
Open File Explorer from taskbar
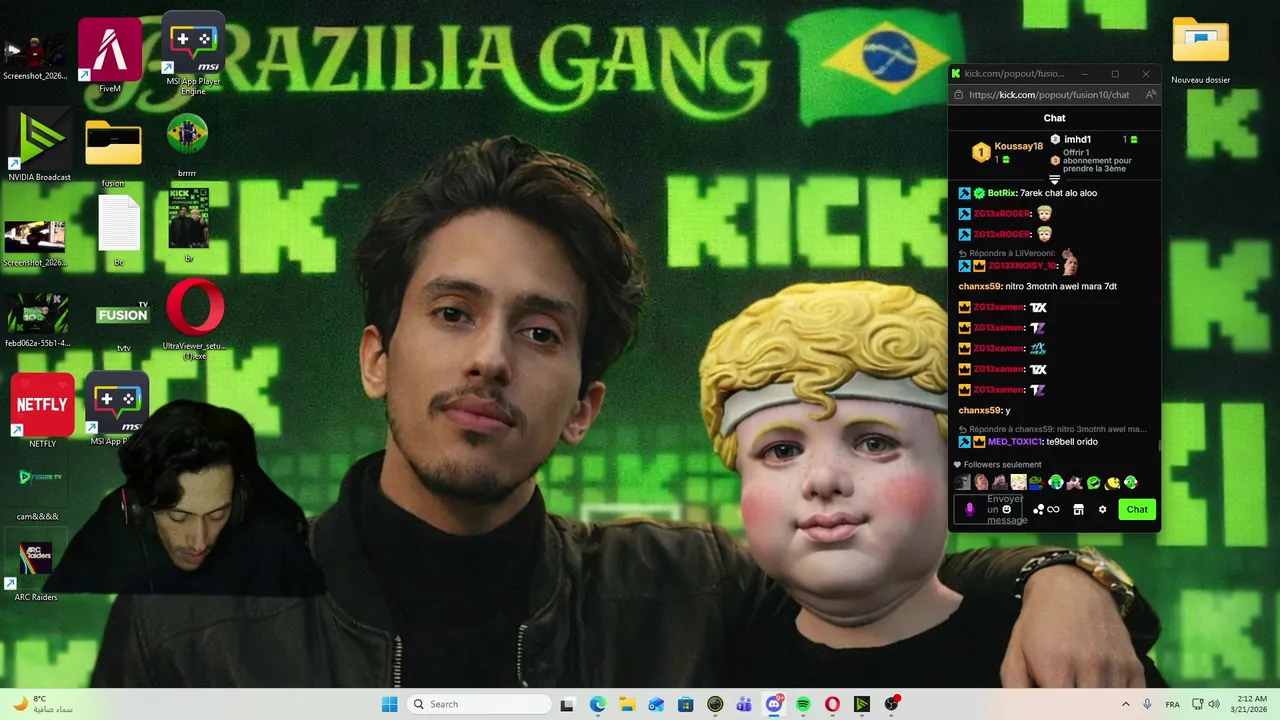626,704
